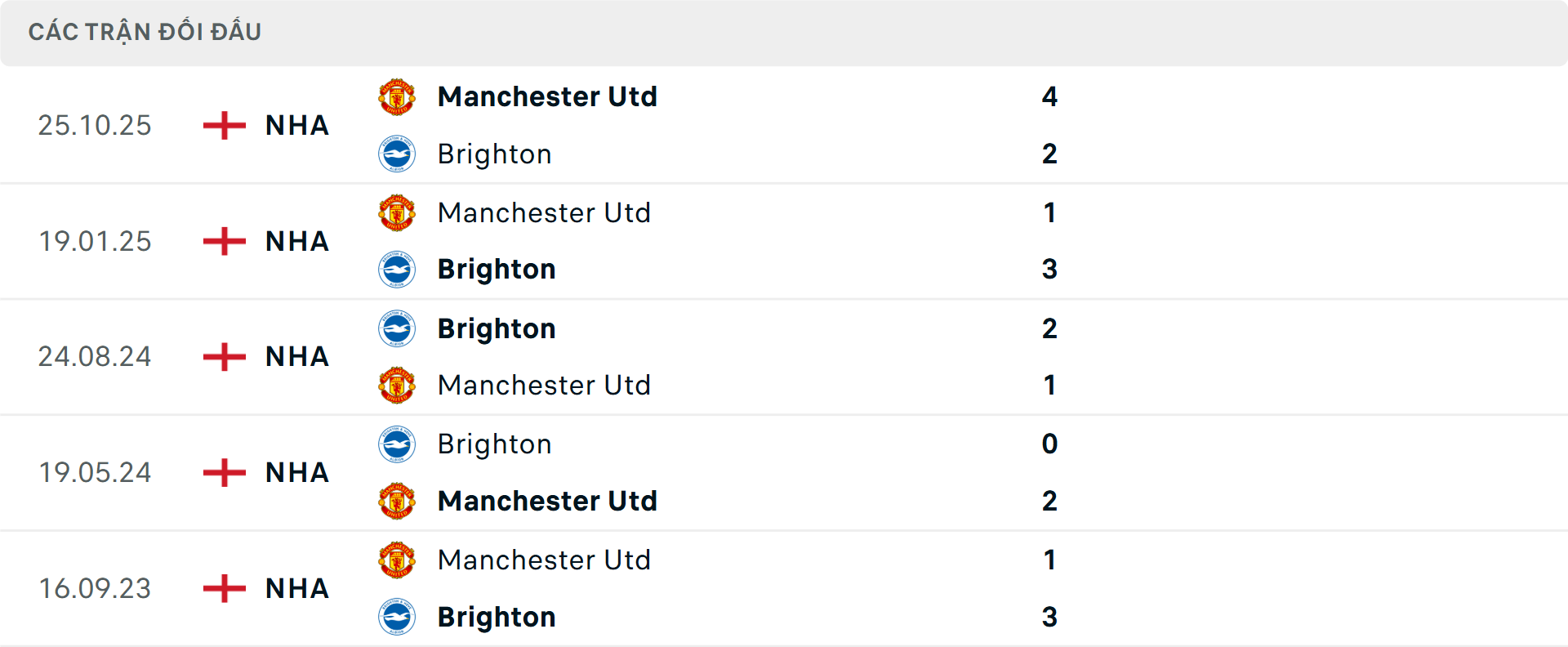Viewport: 1568px width, 647px height.
Task: Click the Manchester Utd crest for the 25.10.25 match
Action: (397, 96)
